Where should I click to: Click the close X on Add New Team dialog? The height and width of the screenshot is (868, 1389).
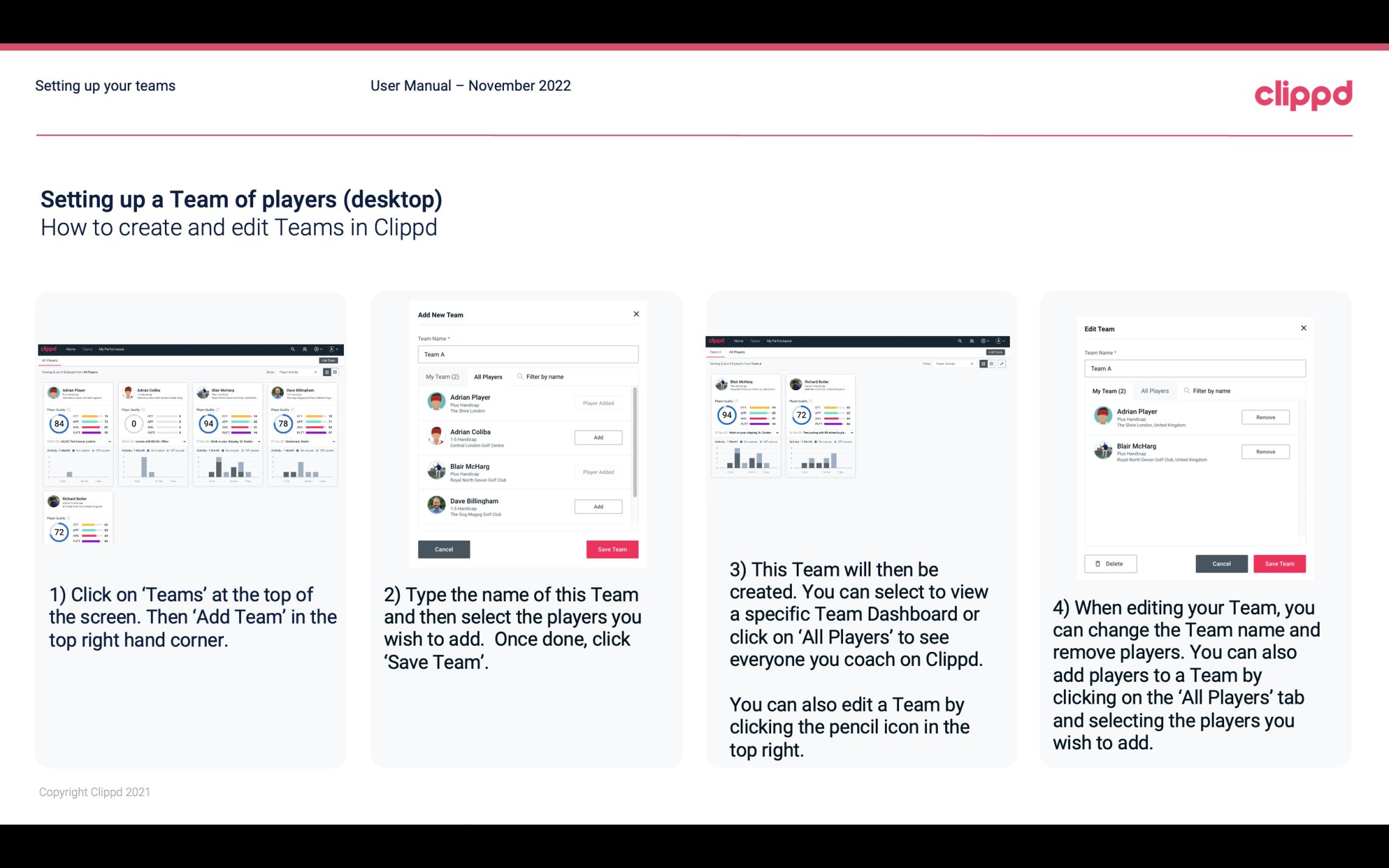[636, 314]
